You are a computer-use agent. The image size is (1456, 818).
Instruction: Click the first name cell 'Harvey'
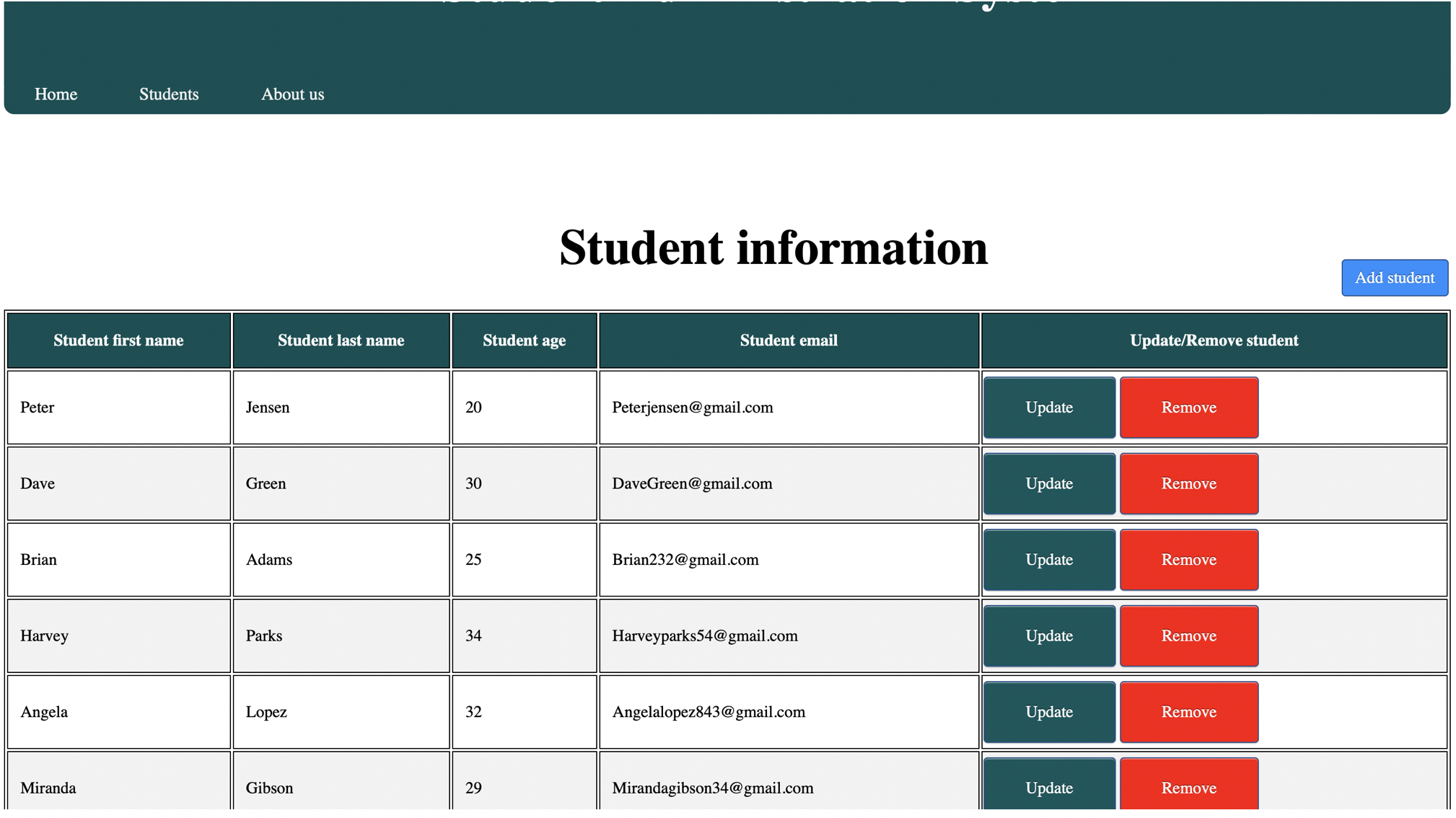119,636
